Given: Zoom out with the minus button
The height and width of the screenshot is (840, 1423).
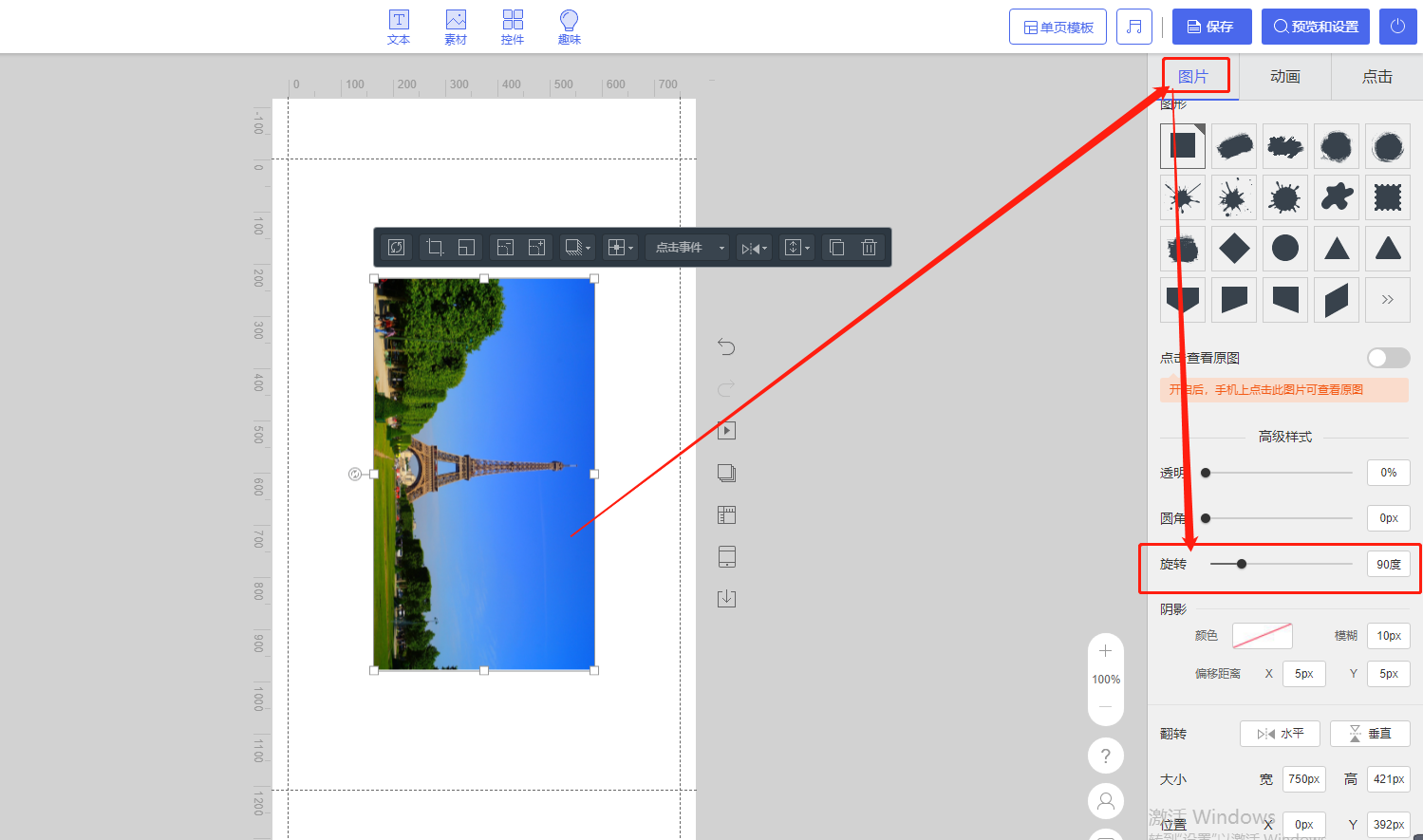Looking at the screenshot, I should tap(1105, 707).
